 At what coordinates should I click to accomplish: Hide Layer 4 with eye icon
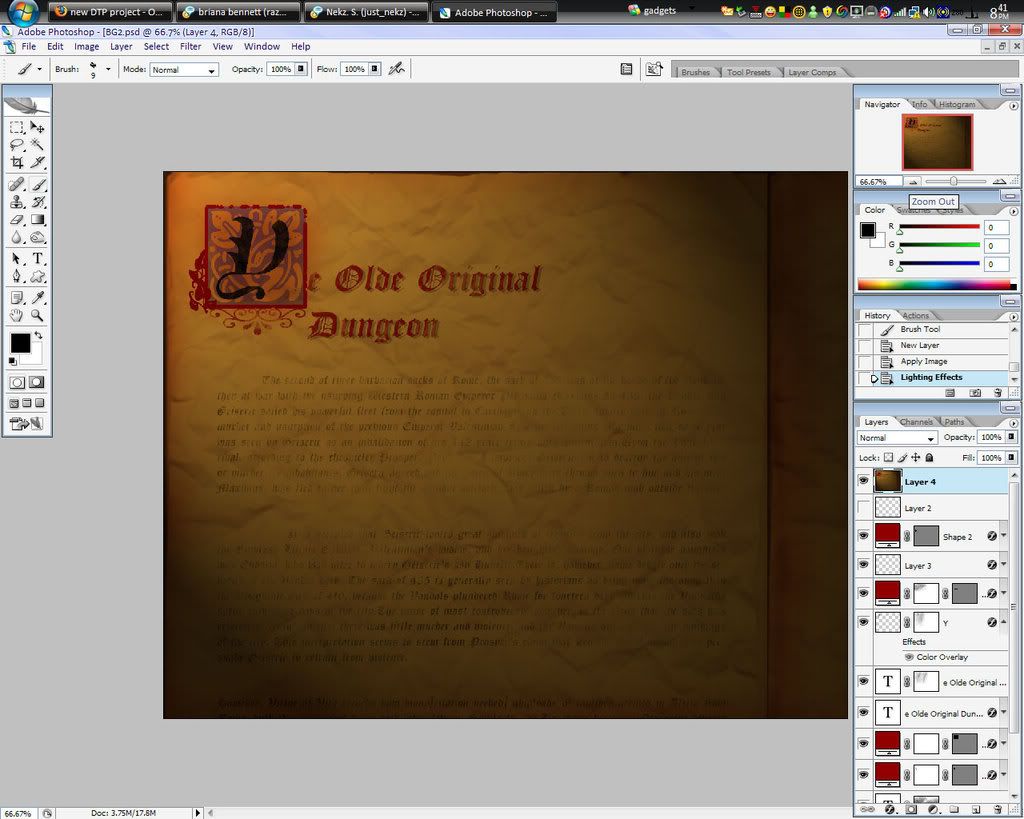pos(864,481)
